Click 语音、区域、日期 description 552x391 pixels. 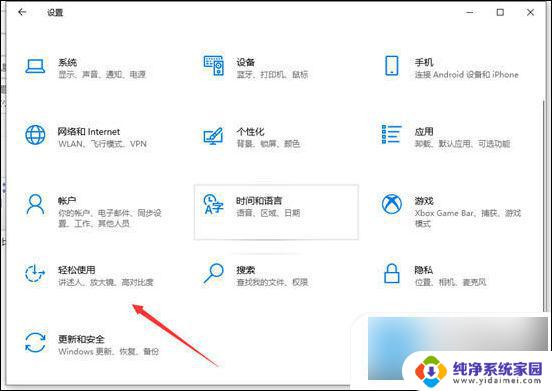(268, 213)
